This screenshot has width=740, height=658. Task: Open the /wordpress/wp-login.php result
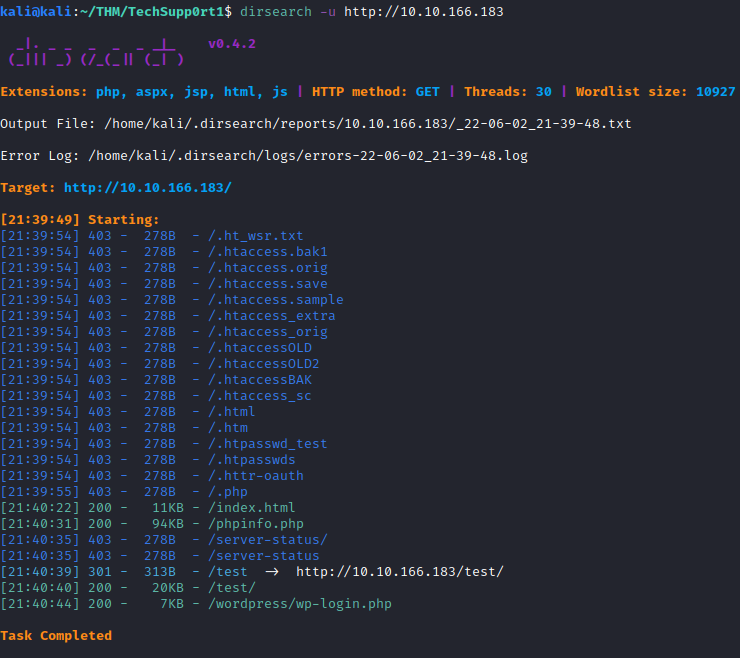tap(299, 604)
